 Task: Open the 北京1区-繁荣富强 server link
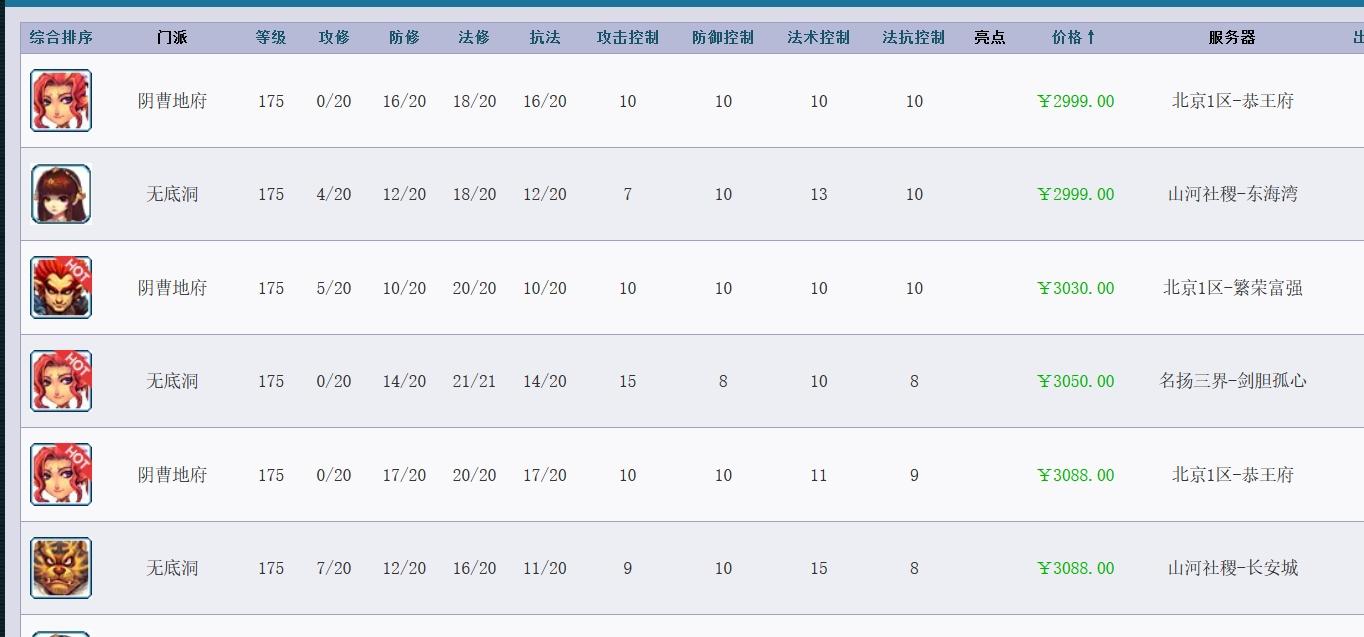(1232, 288)
